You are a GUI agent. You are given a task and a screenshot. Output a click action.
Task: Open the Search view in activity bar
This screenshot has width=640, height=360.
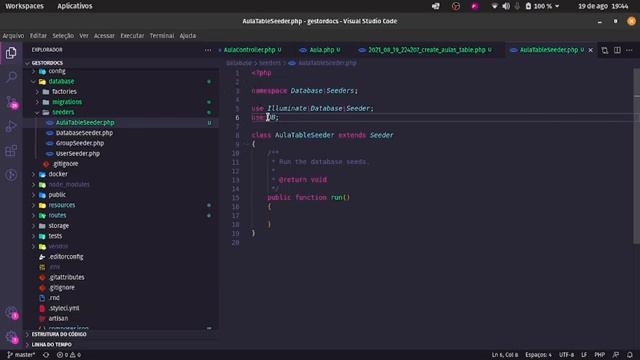[x=11, y=77]
